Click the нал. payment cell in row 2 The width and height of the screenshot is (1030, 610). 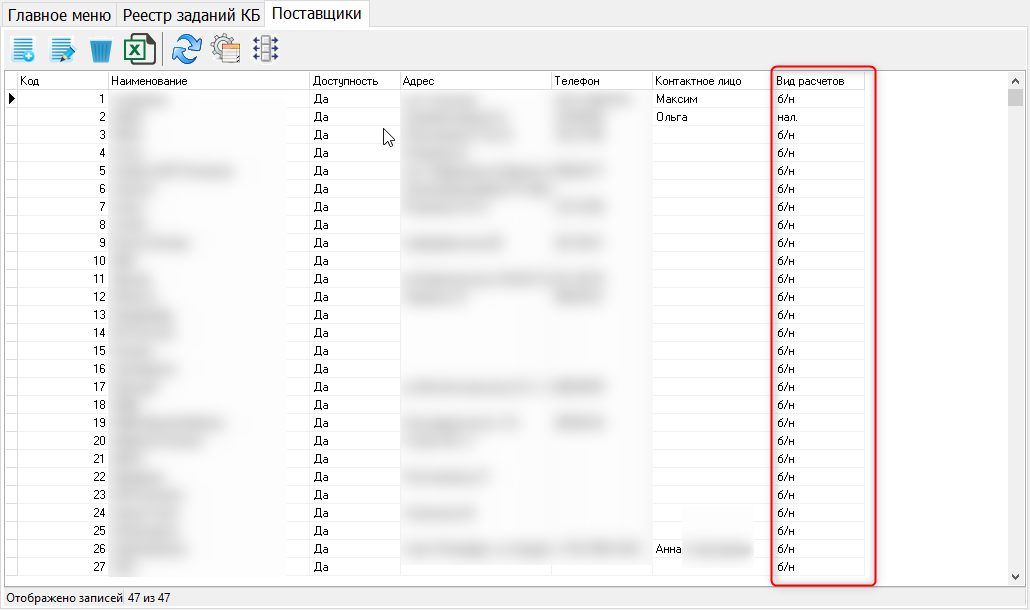(787, 117)
